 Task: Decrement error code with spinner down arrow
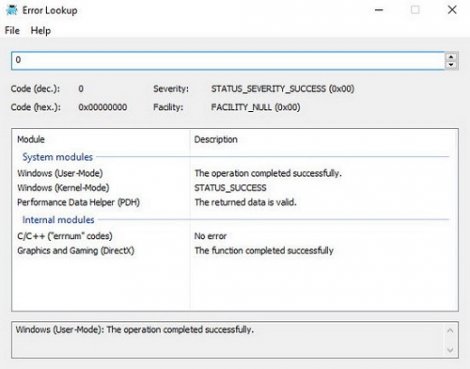click(x=451, y=65)
